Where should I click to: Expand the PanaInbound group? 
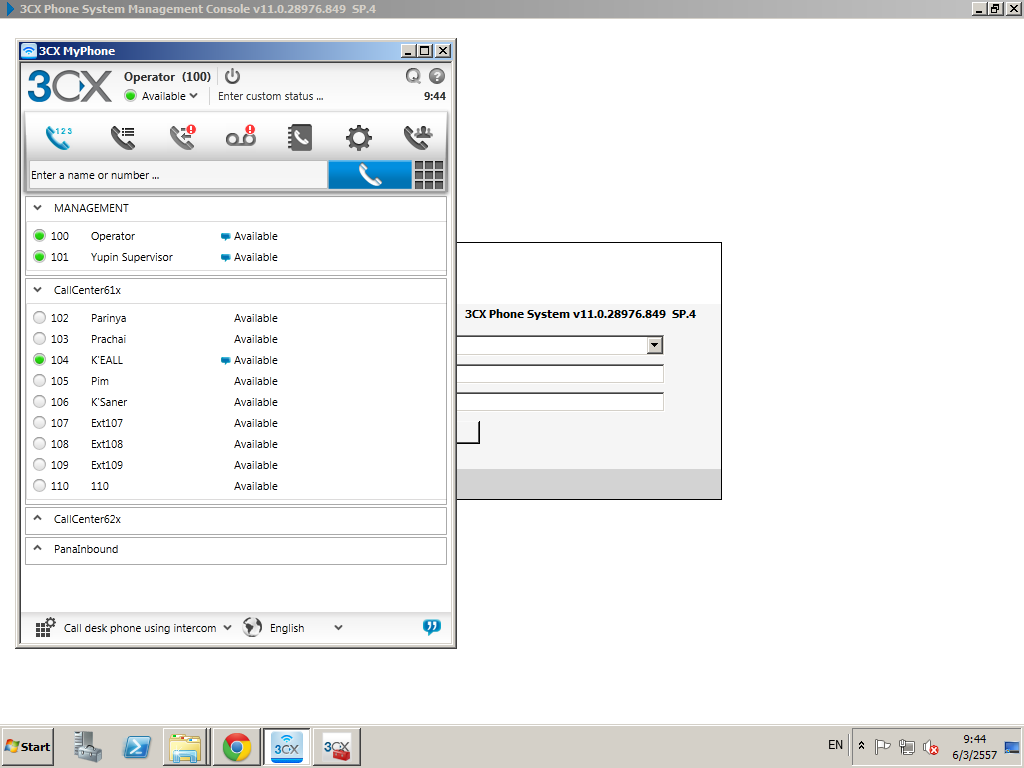click(38, 549)
